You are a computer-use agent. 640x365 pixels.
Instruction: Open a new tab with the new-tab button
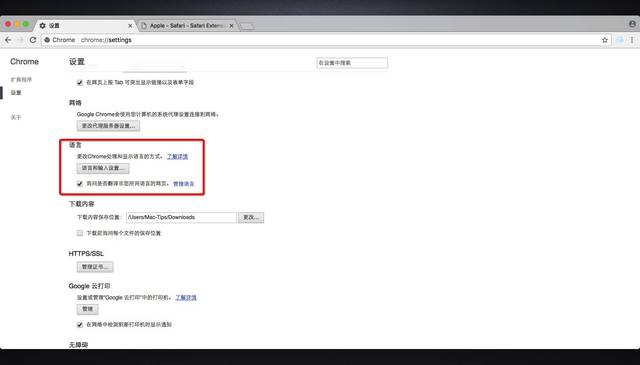pyautogui.click(x=246, y=26)
